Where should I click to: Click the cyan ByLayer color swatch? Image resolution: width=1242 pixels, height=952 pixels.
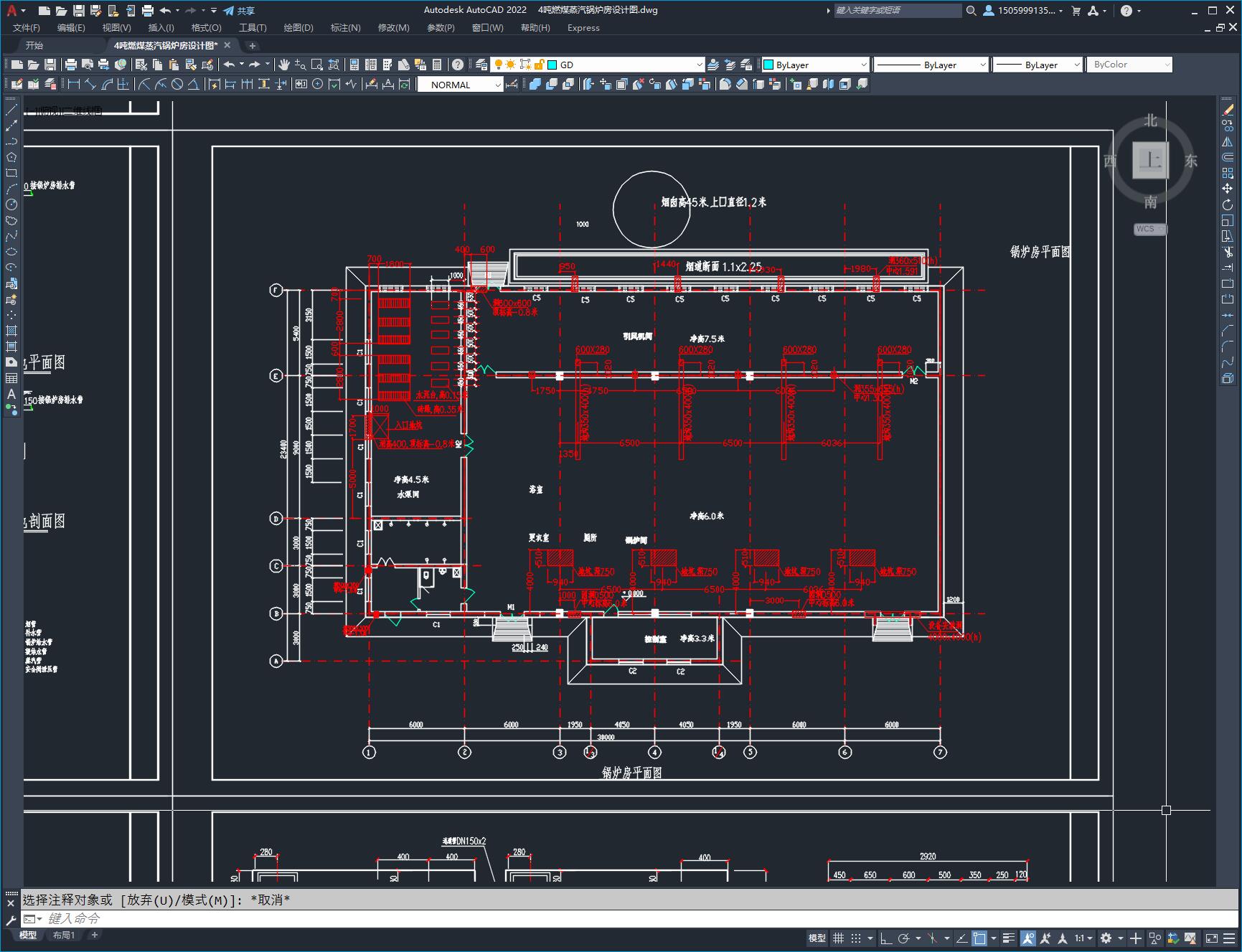[768, 65]
